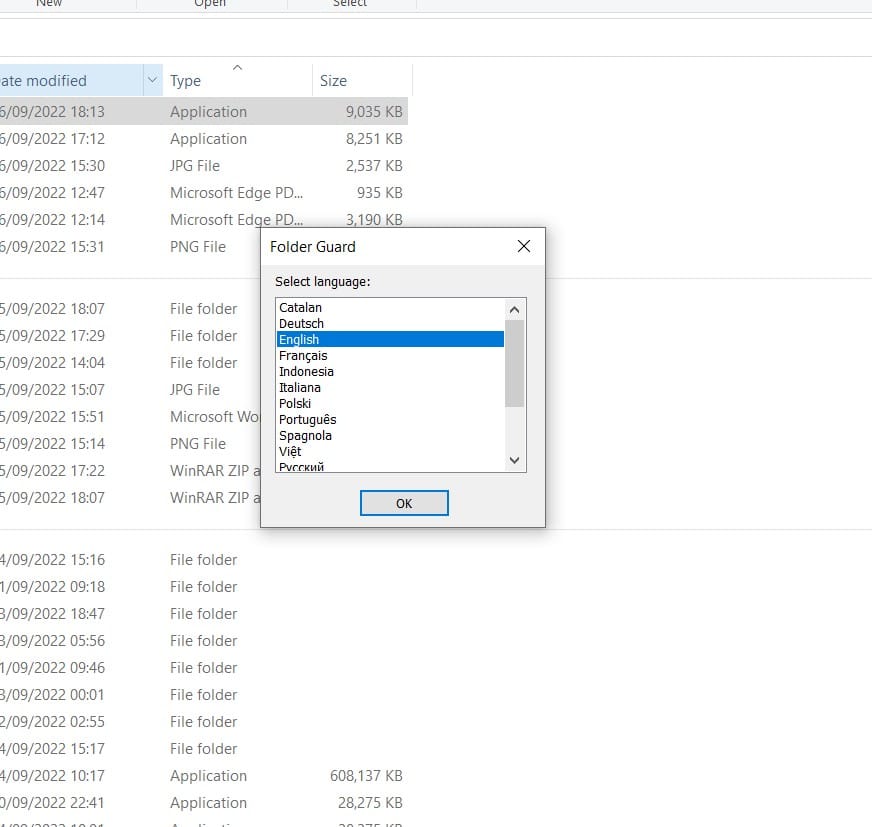Sort files by the Size column header
The height and width of the screenshot is (827, 872).
362,80
